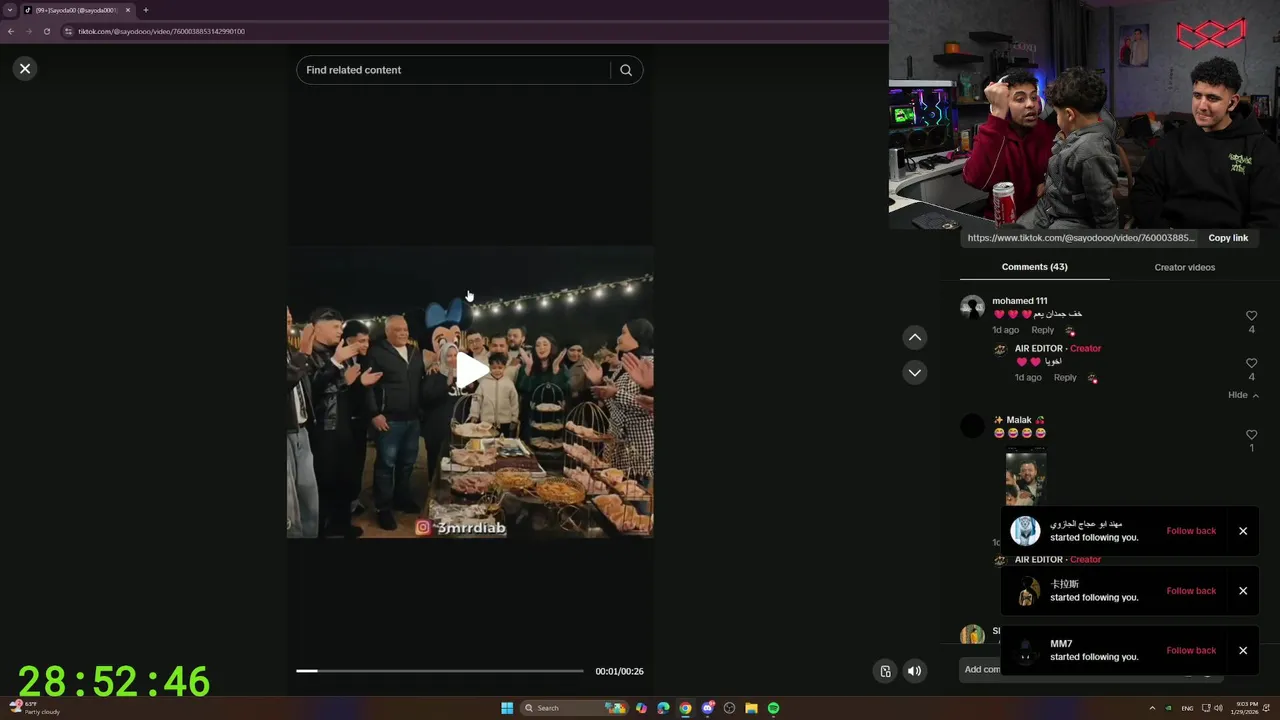
Task: Open Spotify from the taskbar
Action: coord(773,708)
